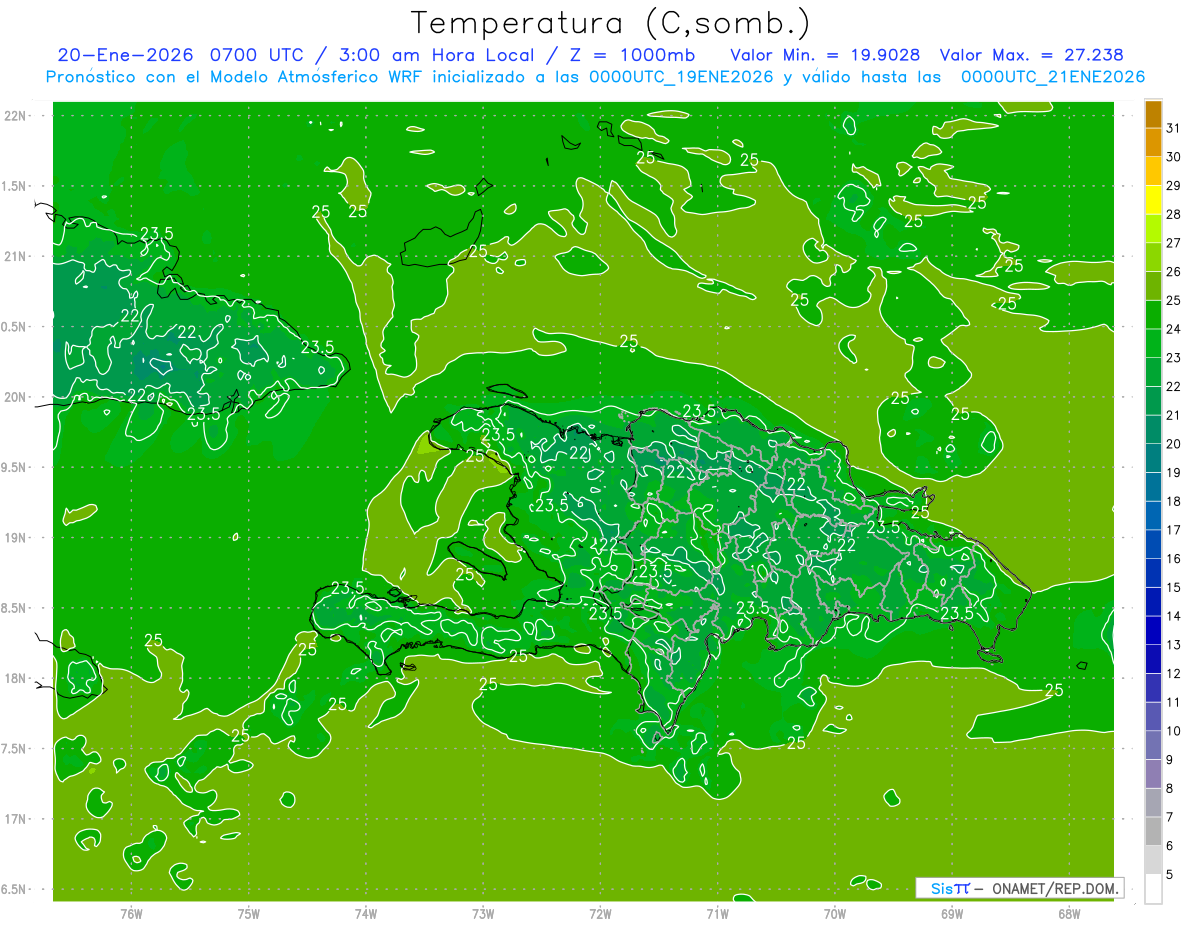Click the color scale label "12"

pos(1174,674)
